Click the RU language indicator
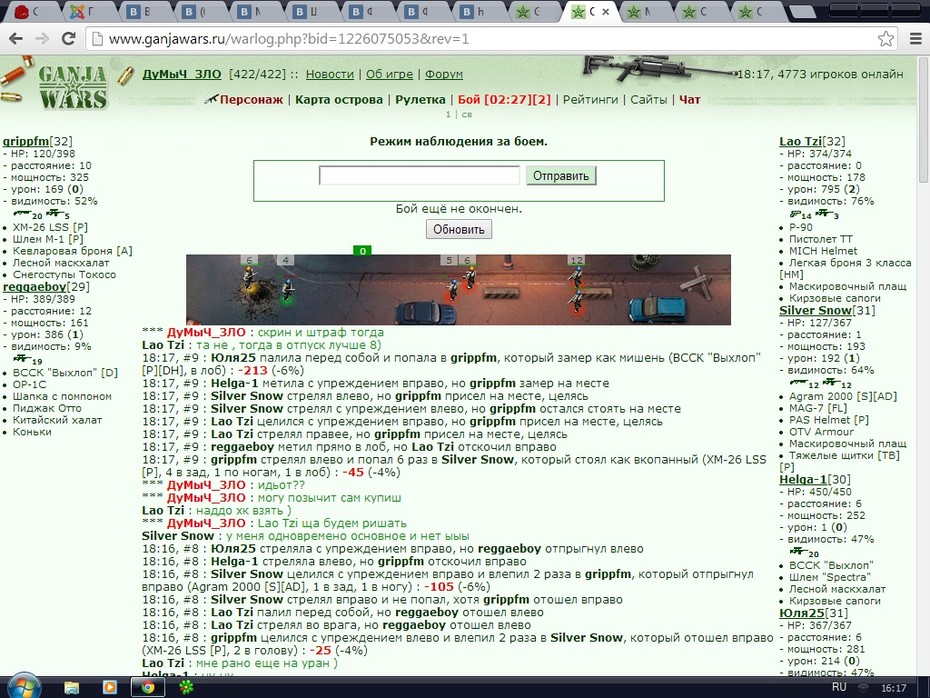Viewport: 930px width, 698px height. coord(839,687)
